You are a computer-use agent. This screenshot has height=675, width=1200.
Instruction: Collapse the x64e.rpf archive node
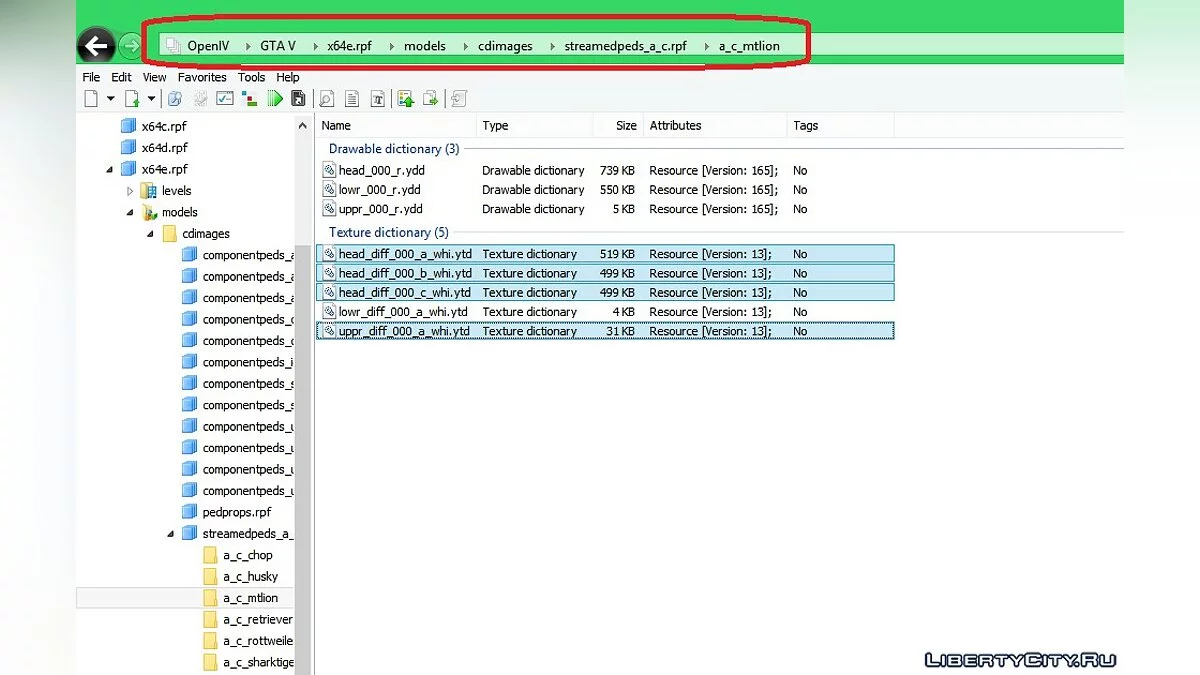tap(109, 170)
